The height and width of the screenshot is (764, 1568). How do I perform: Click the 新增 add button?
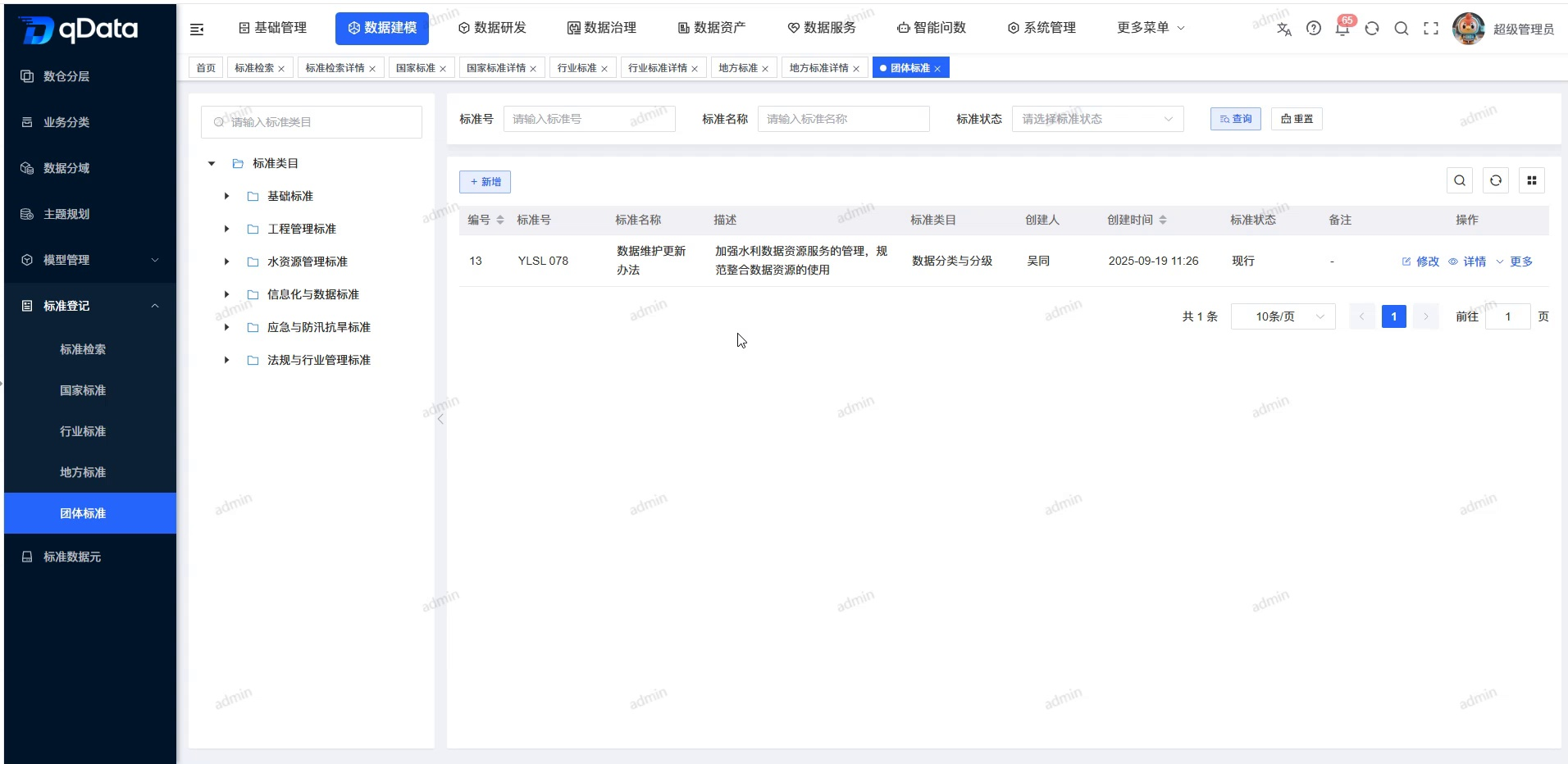click(x=485, y=182)
